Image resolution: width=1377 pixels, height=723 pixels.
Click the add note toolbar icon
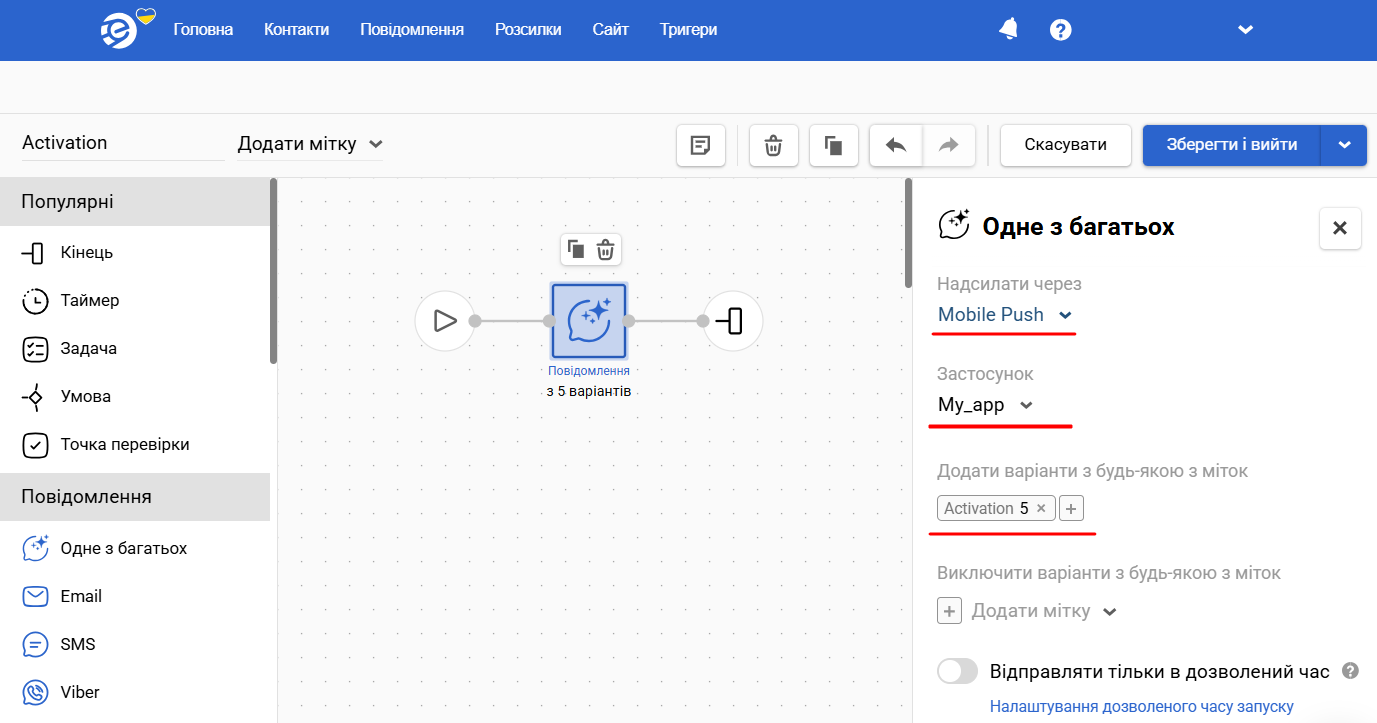[701, 145]
